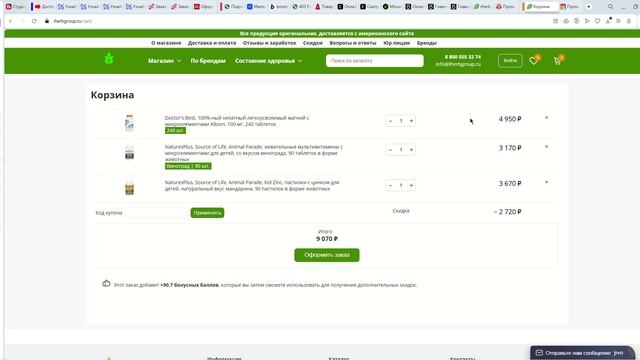
Task: Click the browser address bar URL
Action: 73,21
